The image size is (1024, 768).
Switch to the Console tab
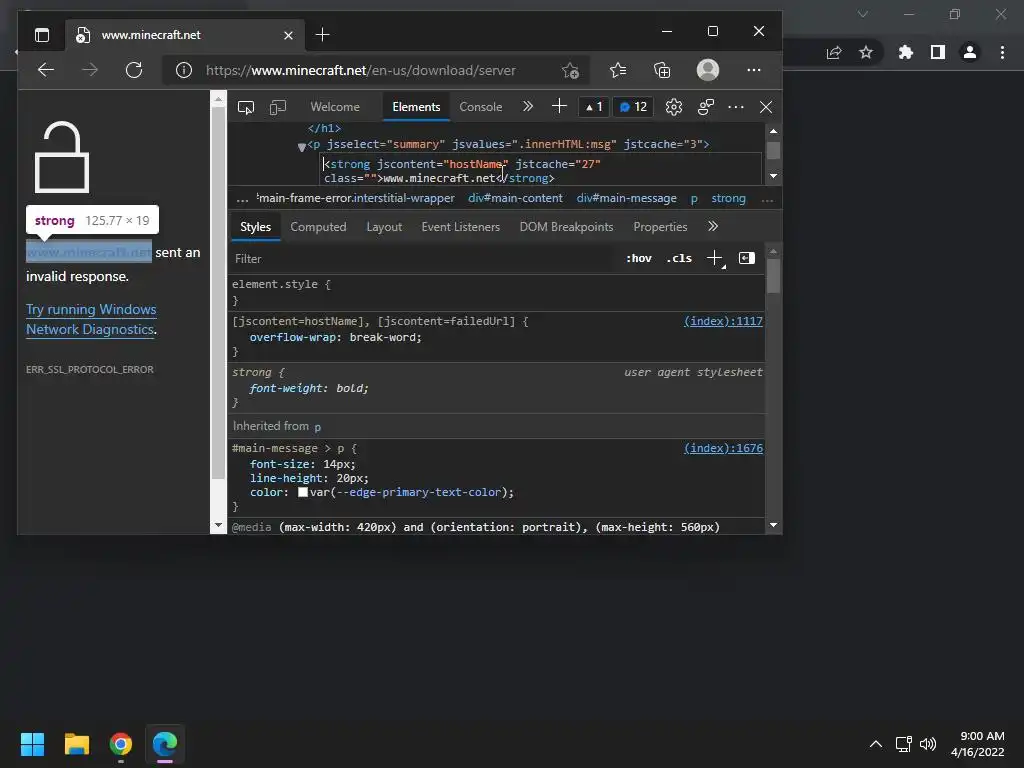pos(481,106)
